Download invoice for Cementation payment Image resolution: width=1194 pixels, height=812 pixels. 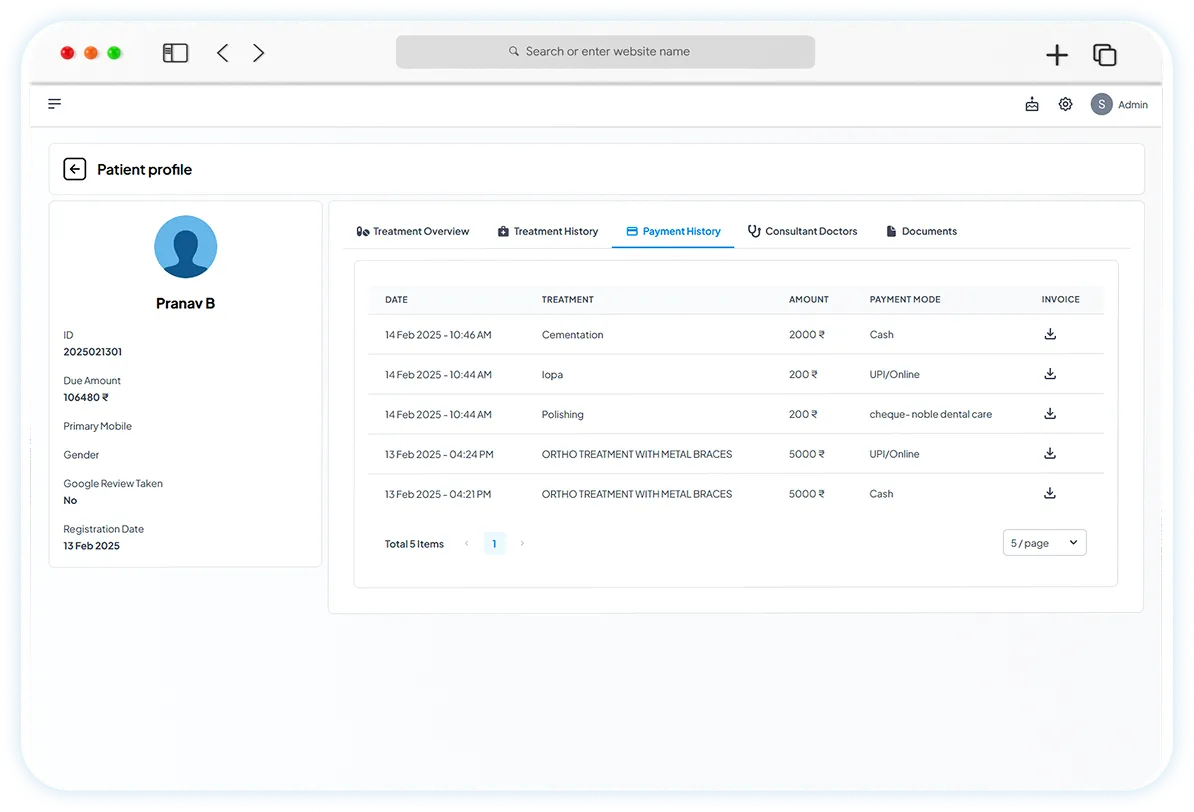coord(1050,334)
